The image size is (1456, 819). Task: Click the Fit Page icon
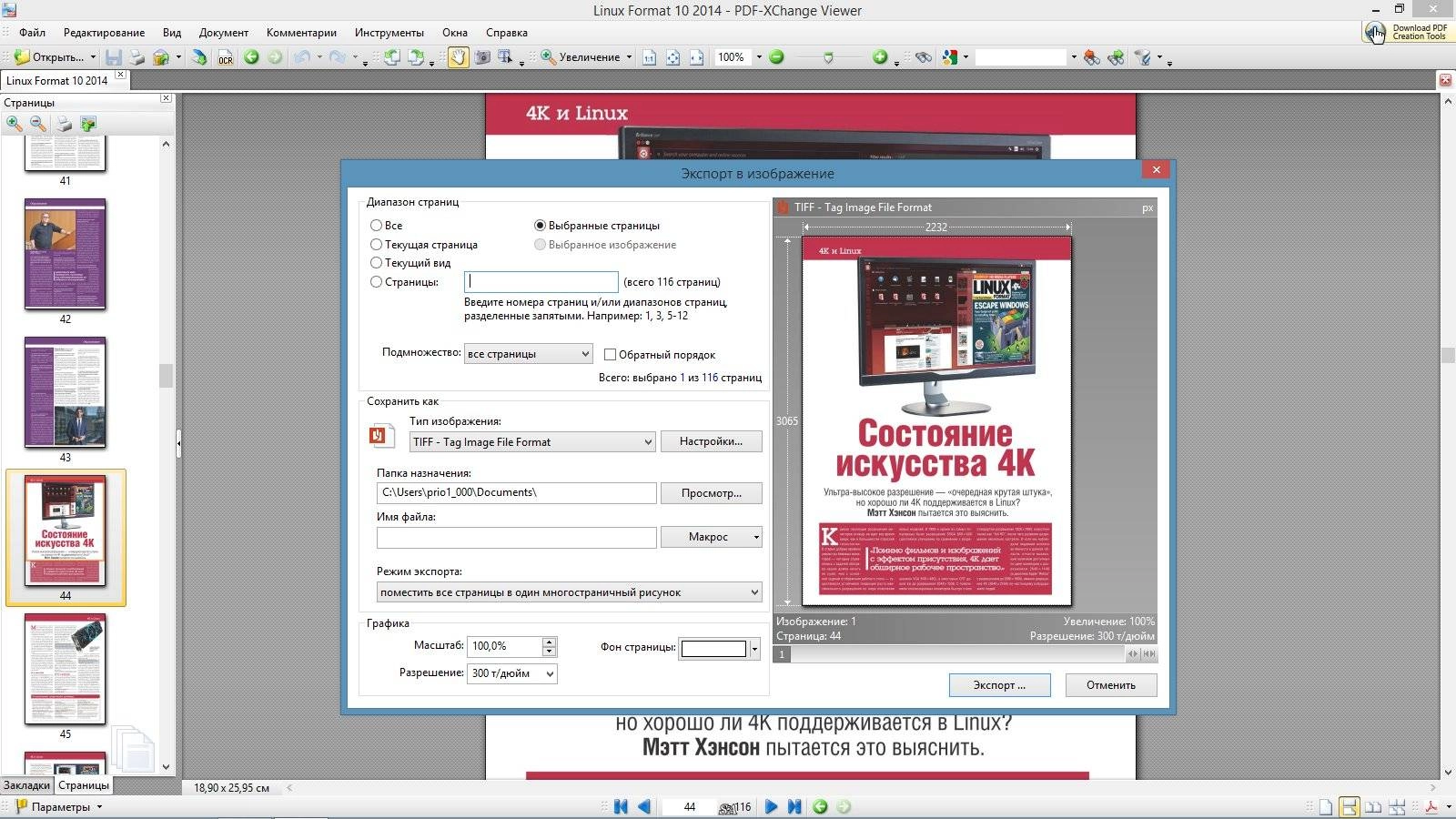[672, 57]
